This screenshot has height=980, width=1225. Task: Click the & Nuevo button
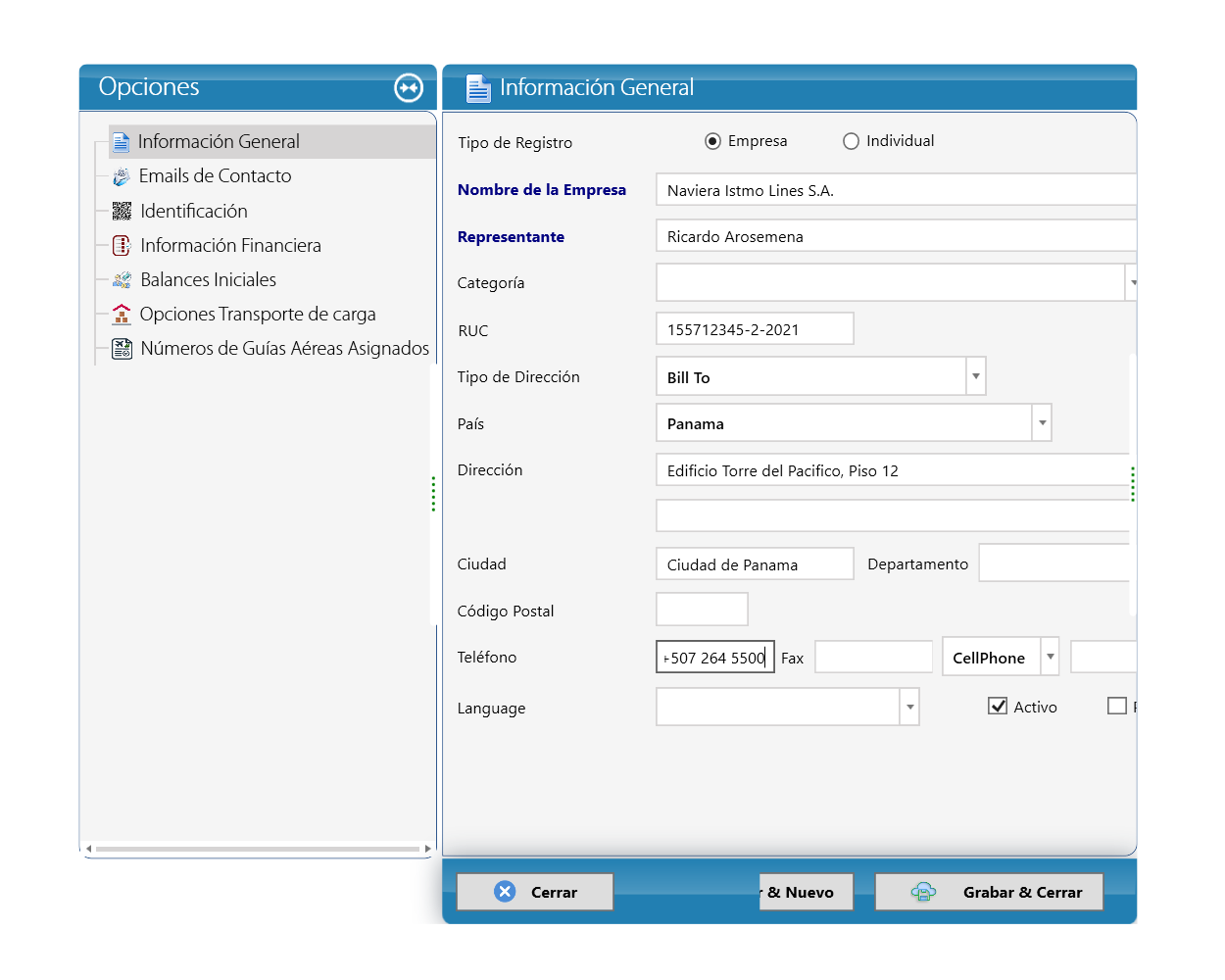806,892
